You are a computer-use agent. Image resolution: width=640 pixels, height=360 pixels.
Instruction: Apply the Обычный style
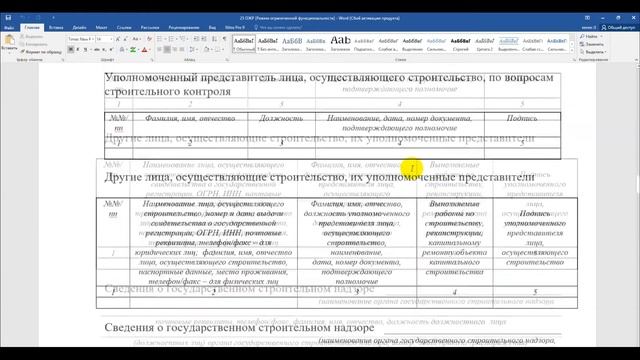click(244, 44)
